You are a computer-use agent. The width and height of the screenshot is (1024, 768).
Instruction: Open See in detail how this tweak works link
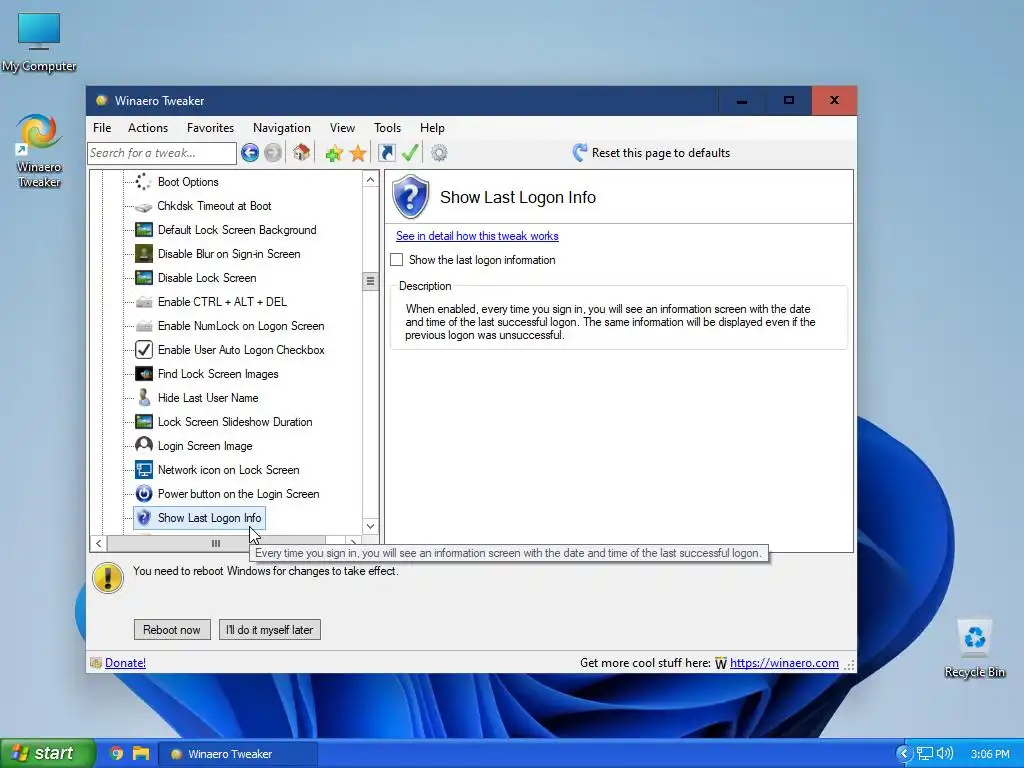pos(477,236)
